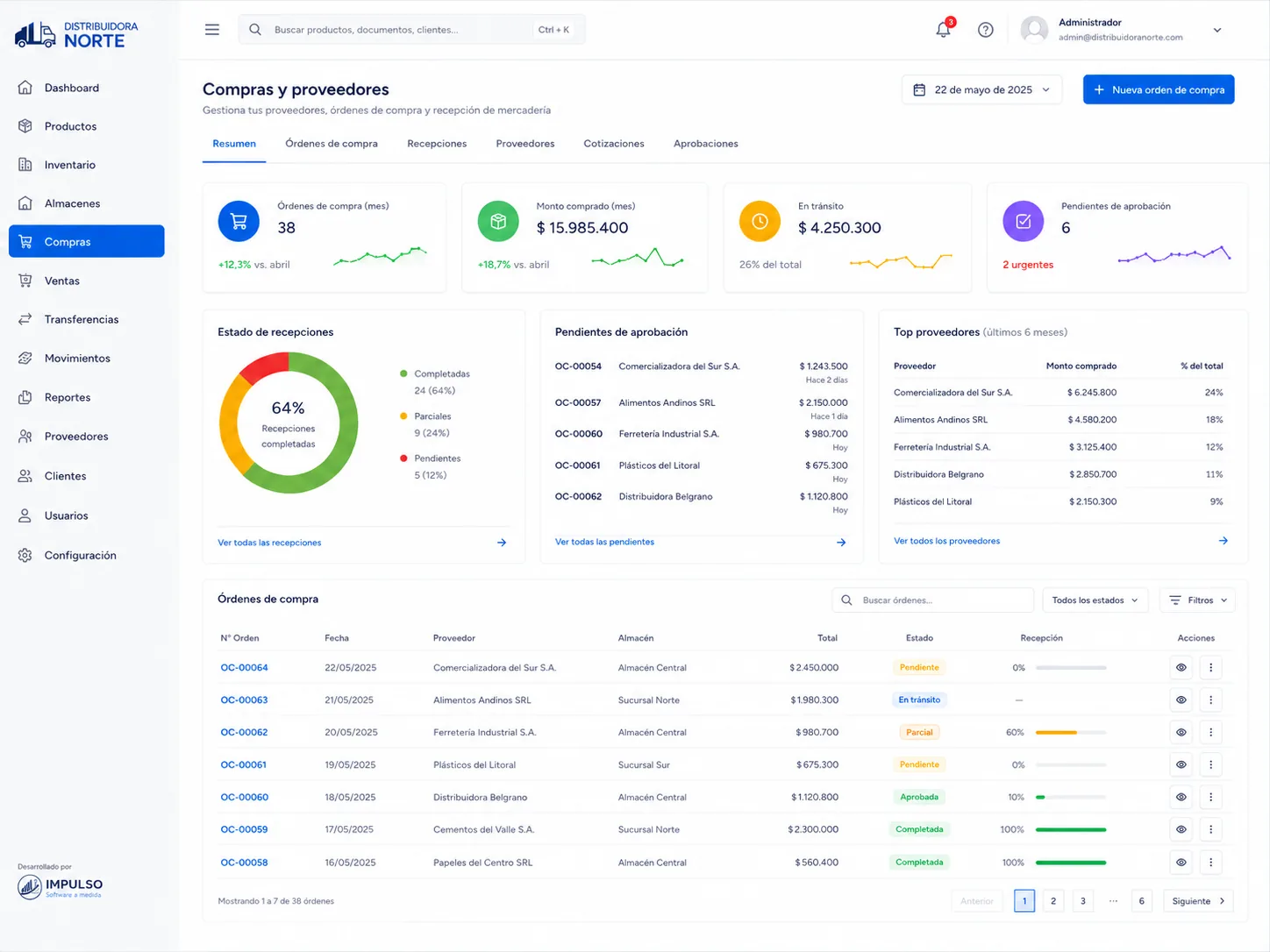Follow Ver todos los proveedores link
1270x952 pixels.
pos(946,541)
